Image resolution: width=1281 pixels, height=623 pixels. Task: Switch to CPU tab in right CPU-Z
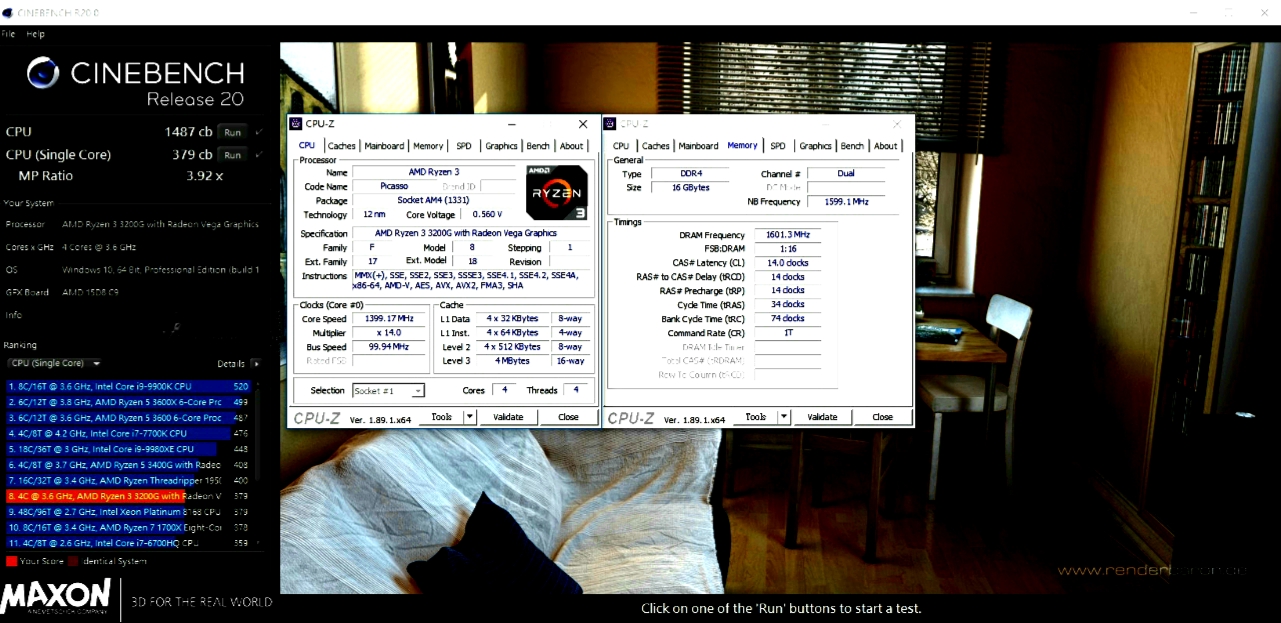(x=621, y=146)
